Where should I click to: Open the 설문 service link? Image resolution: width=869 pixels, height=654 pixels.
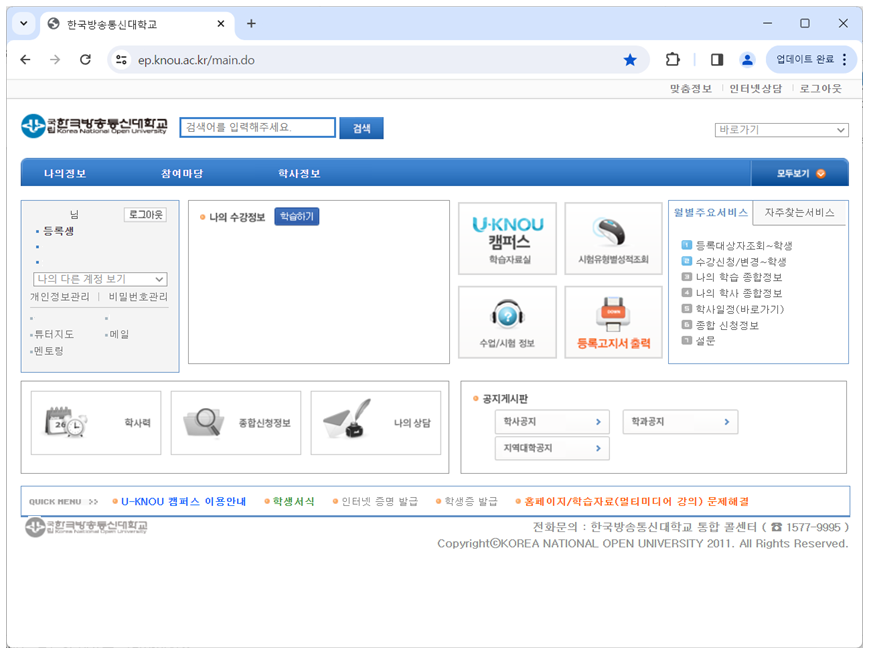click(706, 341)
